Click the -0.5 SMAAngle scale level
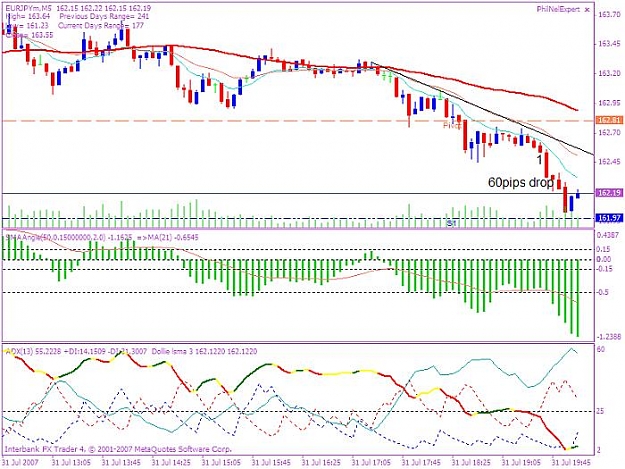This screenshot has height=469, width=625. [x=603, y=292]
